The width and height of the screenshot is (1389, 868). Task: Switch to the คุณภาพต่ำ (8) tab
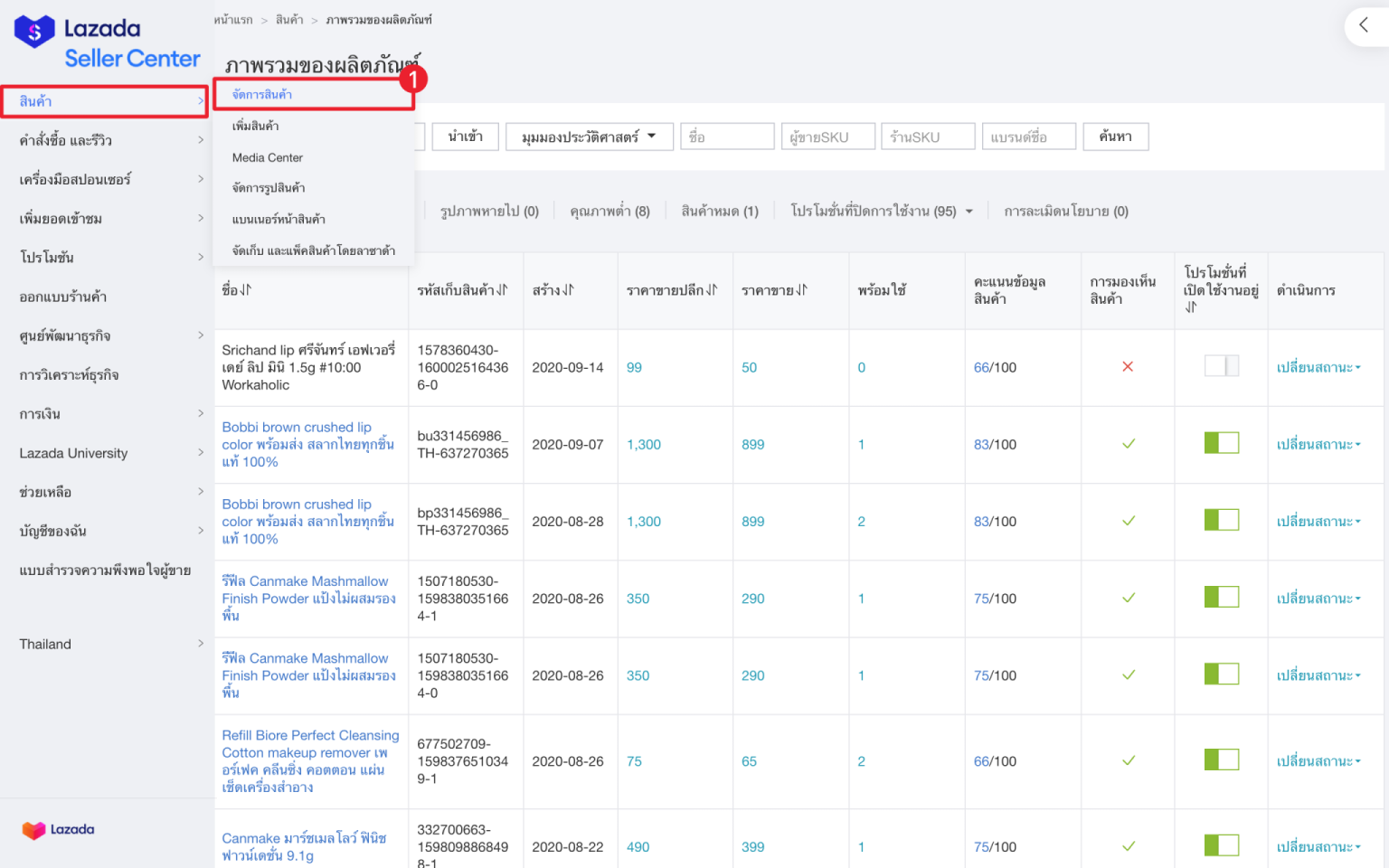pos(609,210)
